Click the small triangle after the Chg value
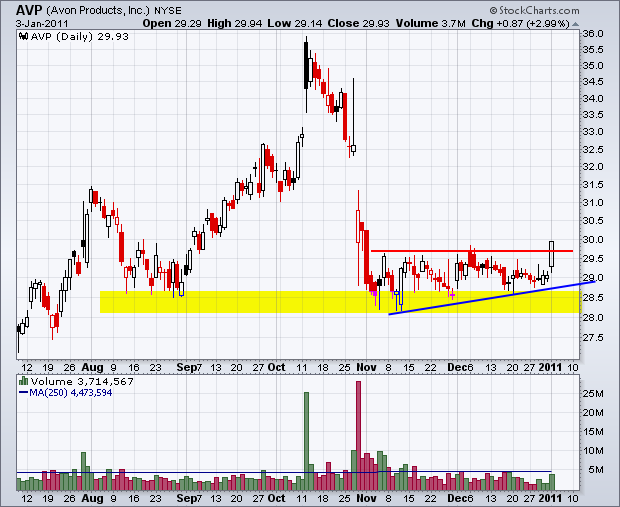 tap(575, 24)
